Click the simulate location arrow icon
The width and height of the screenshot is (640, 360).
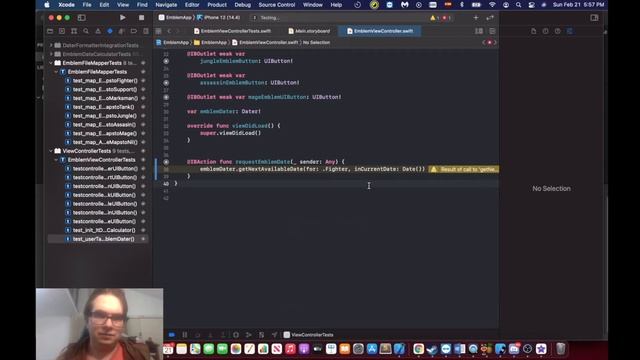pos(274,335)
